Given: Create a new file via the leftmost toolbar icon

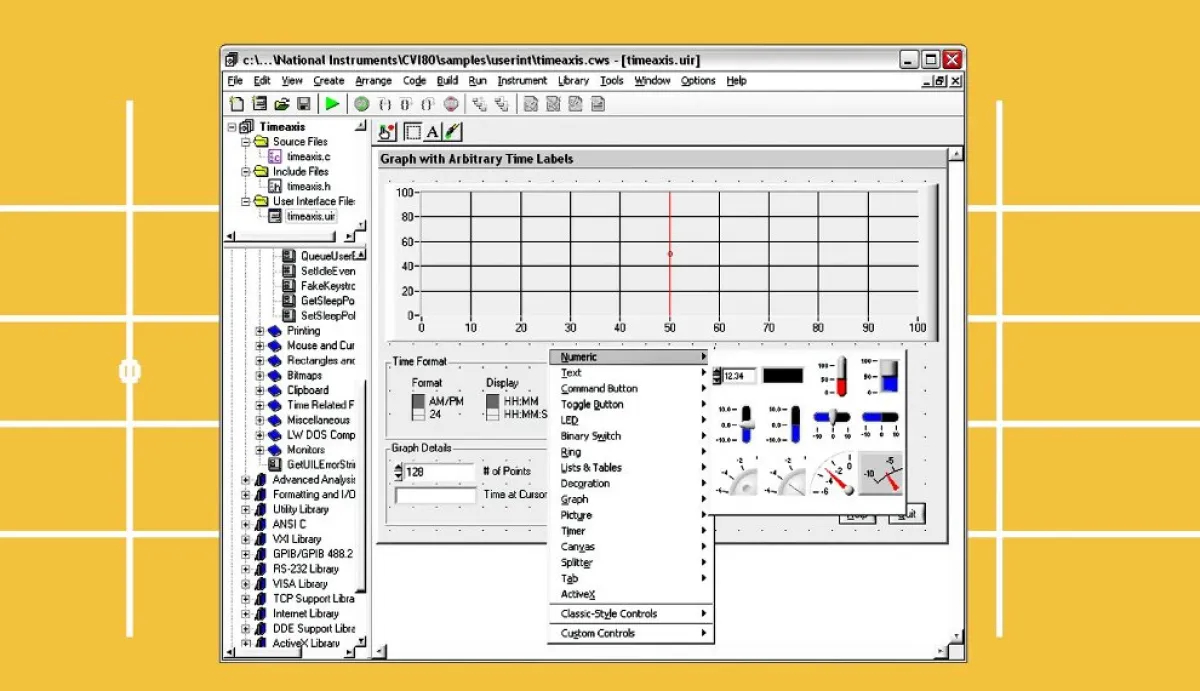Looking at the screenshot, I should [x=237, y=103].
